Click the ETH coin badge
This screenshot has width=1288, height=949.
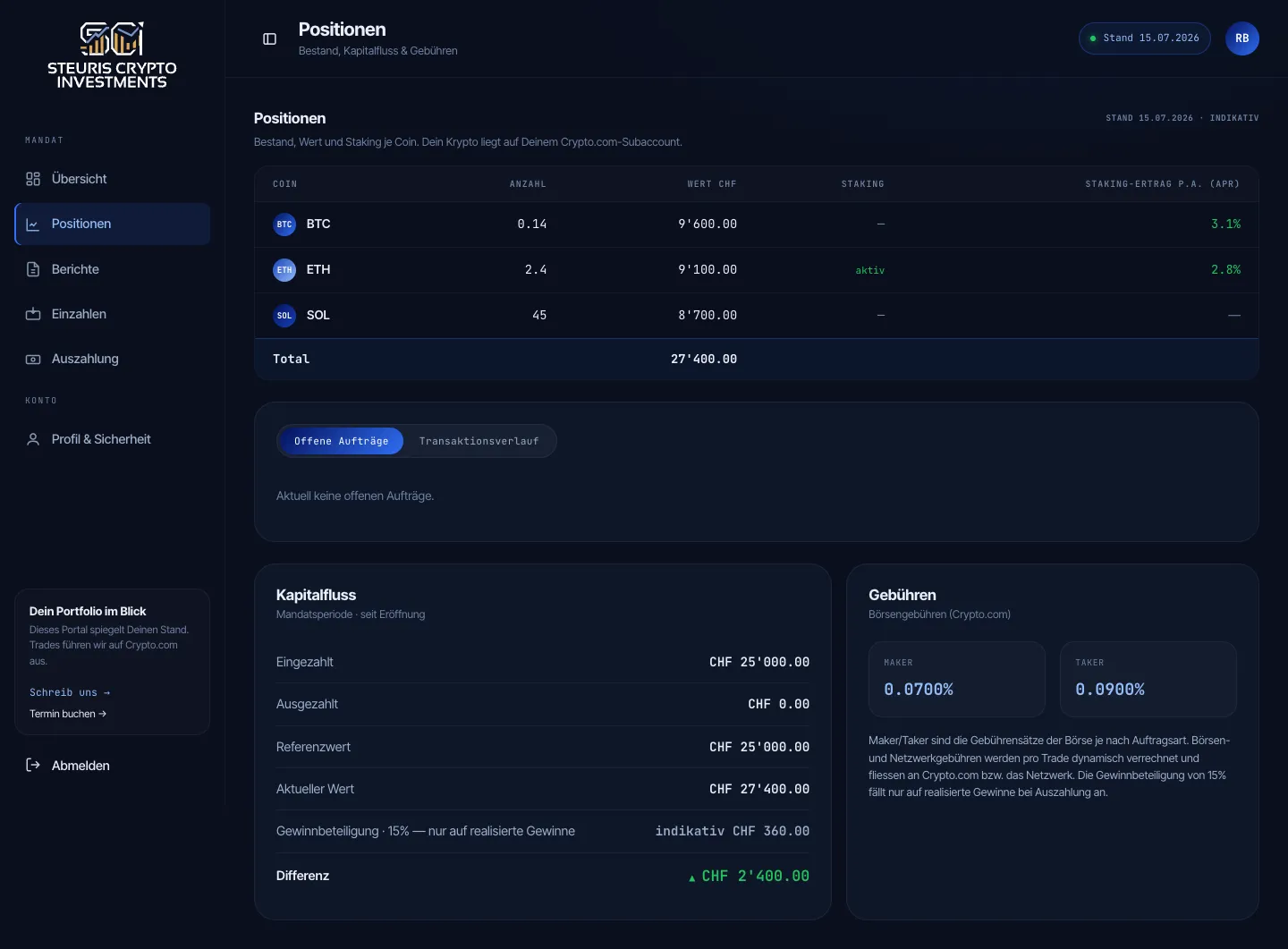284,269
